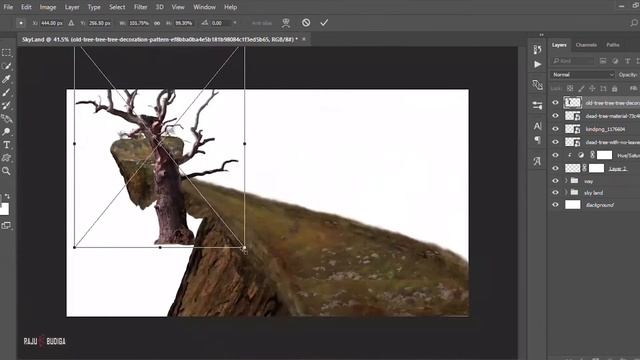Filter layers by pixel layers icon
This screenshot has width=640, height=360.
603,61
